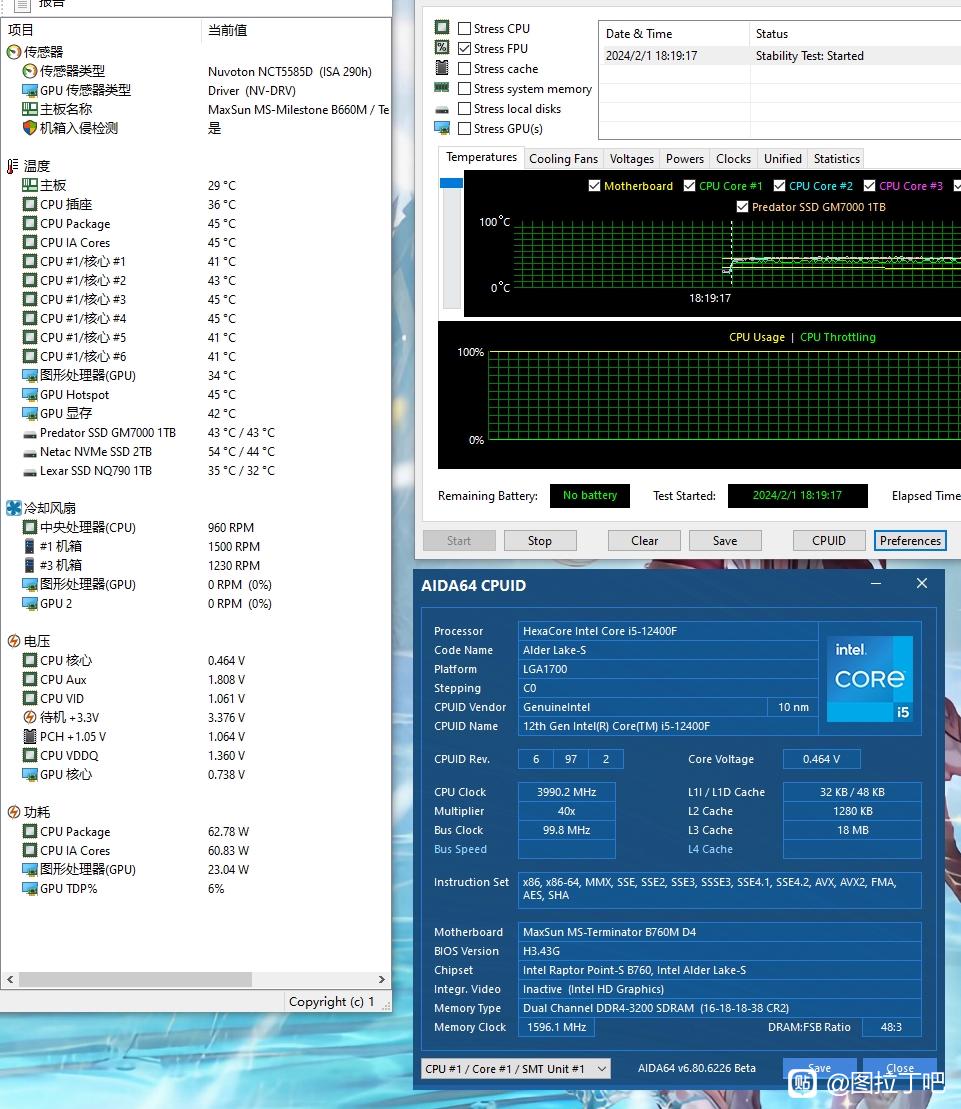Screen dimensions: 961x1109
Task: Toggle the CPU Core #1 graph checkbox
Action: point(689,185)
